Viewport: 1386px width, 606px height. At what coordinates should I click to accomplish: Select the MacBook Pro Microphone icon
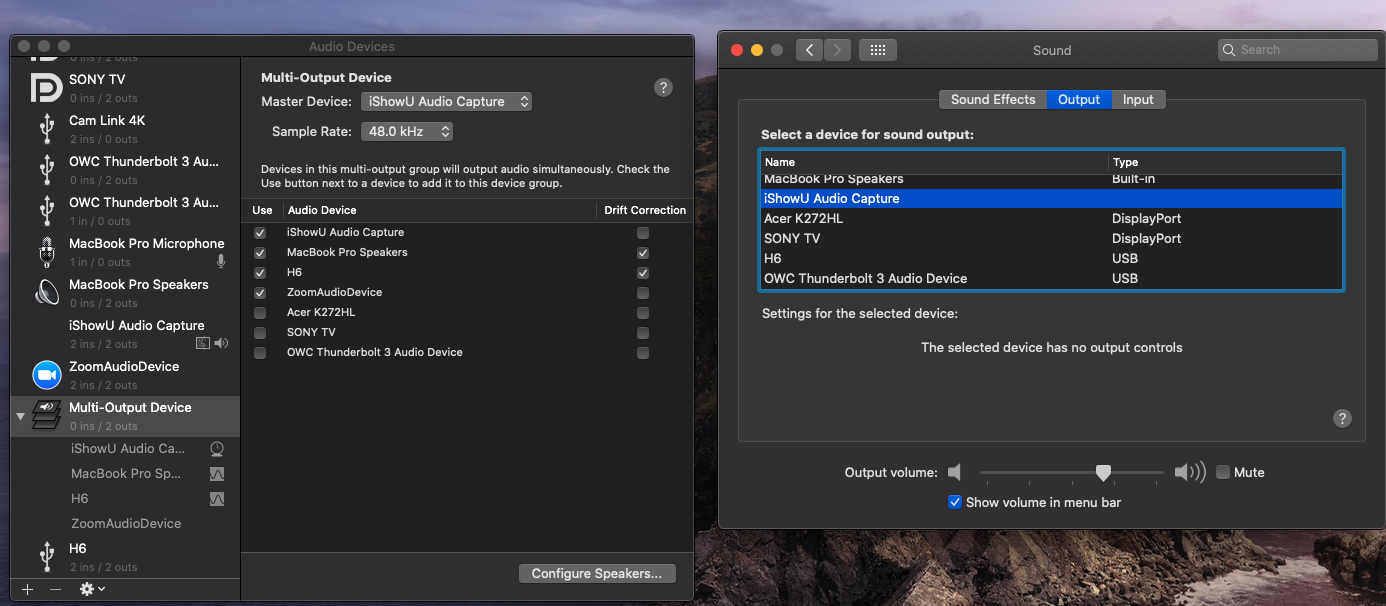[x=46, y=252]
